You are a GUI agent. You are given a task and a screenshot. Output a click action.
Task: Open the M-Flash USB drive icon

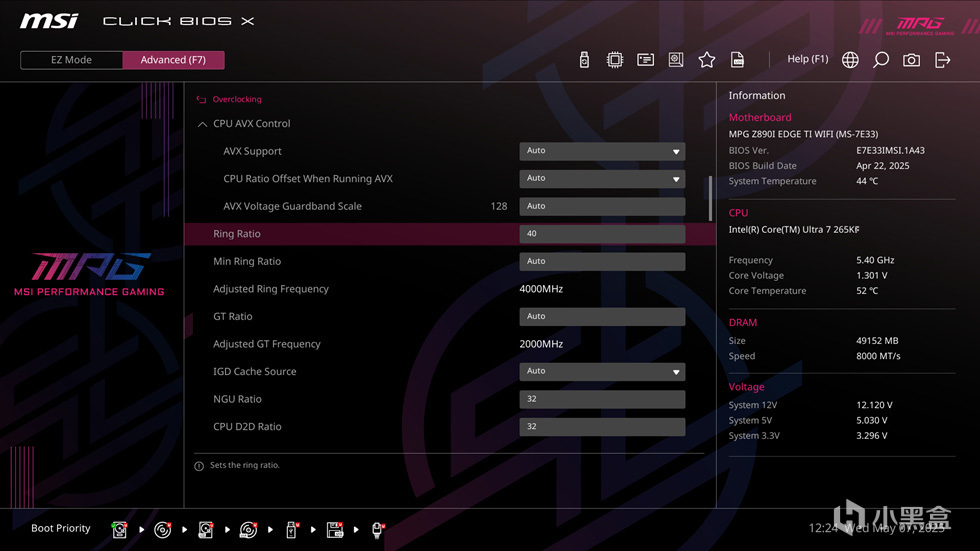[584, 59]
